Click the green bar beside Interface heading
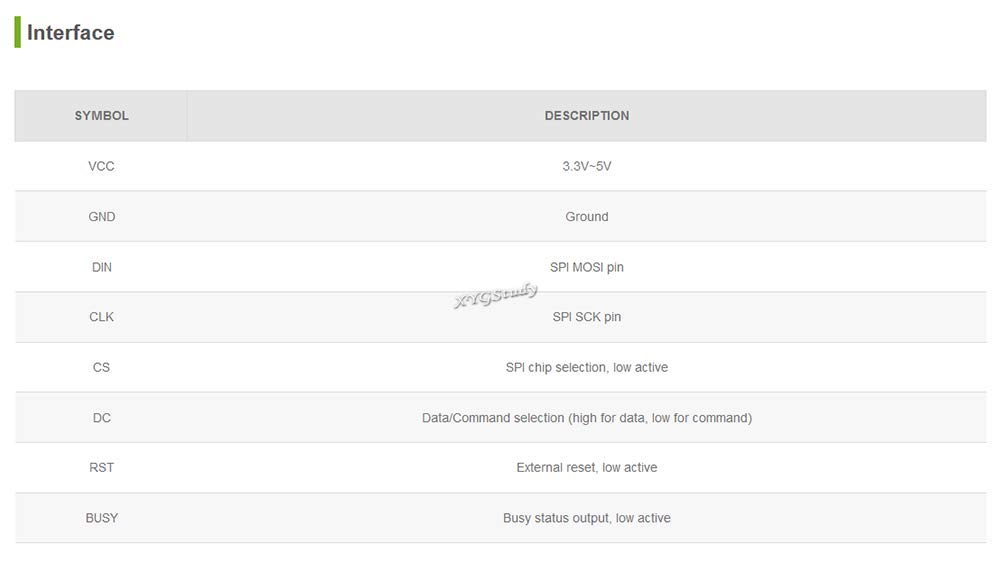 point(17,32)
